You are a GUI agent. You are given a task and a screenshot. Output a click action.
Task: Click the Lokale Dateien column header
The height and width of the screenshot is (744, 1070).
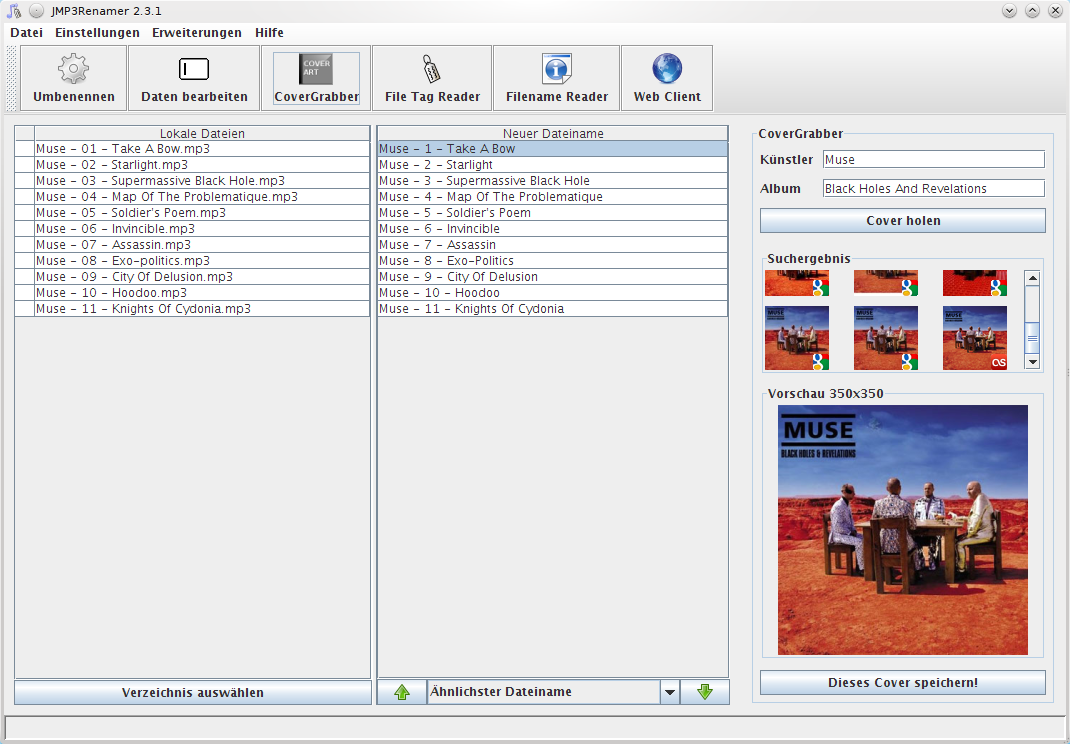(x=202, y=134)
